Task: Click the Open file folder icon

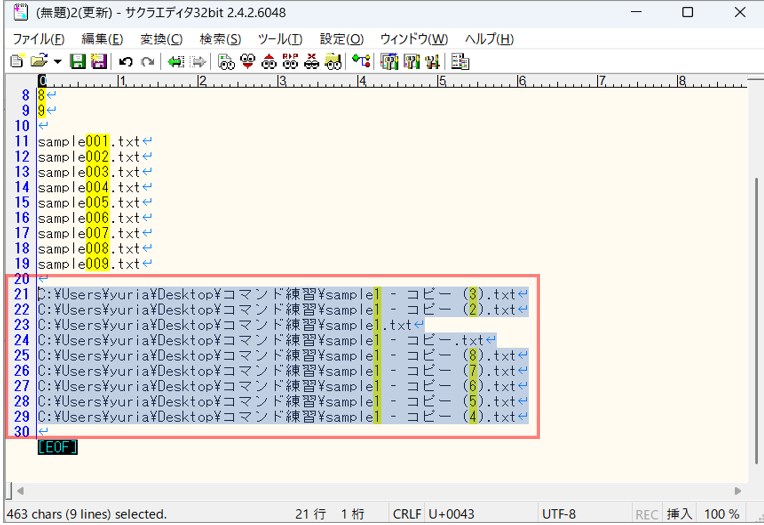Action: [x=38, y=62]
